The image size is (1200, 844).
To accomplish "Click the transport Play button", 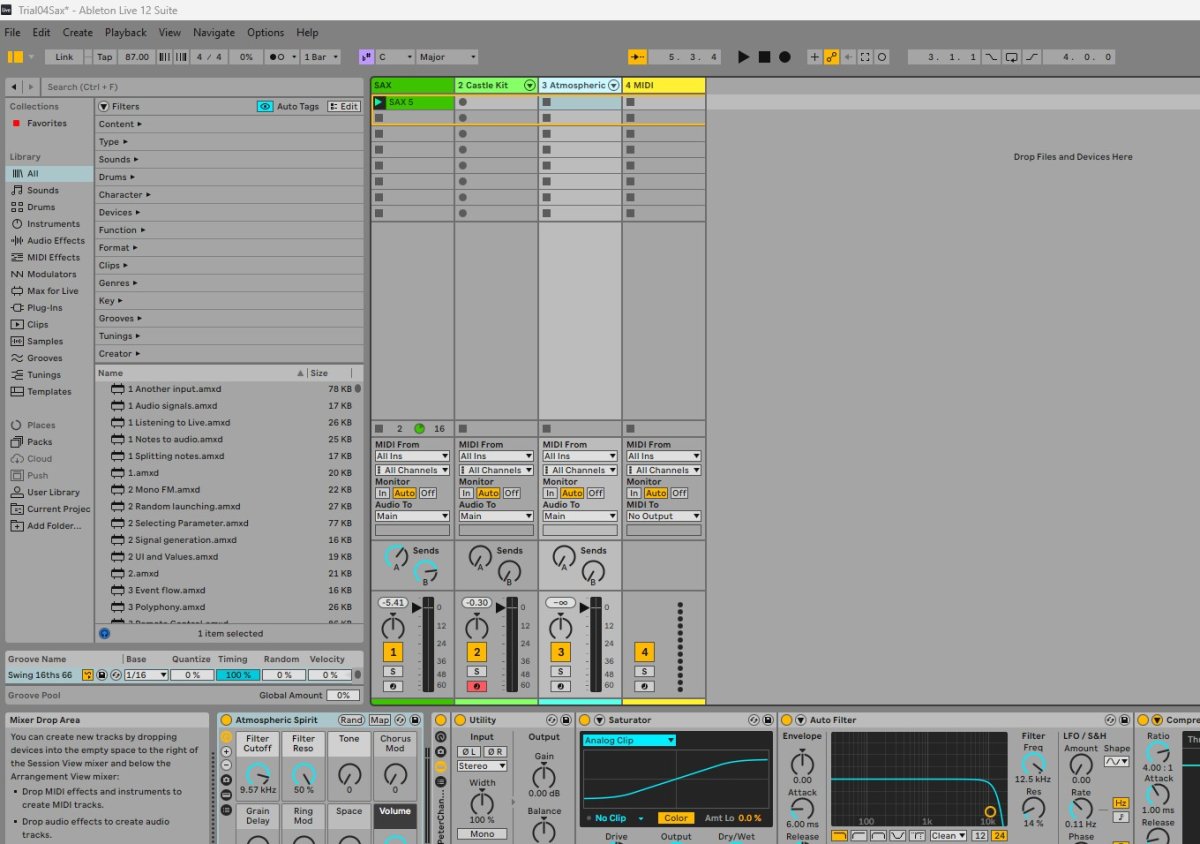I will (743, 57).
